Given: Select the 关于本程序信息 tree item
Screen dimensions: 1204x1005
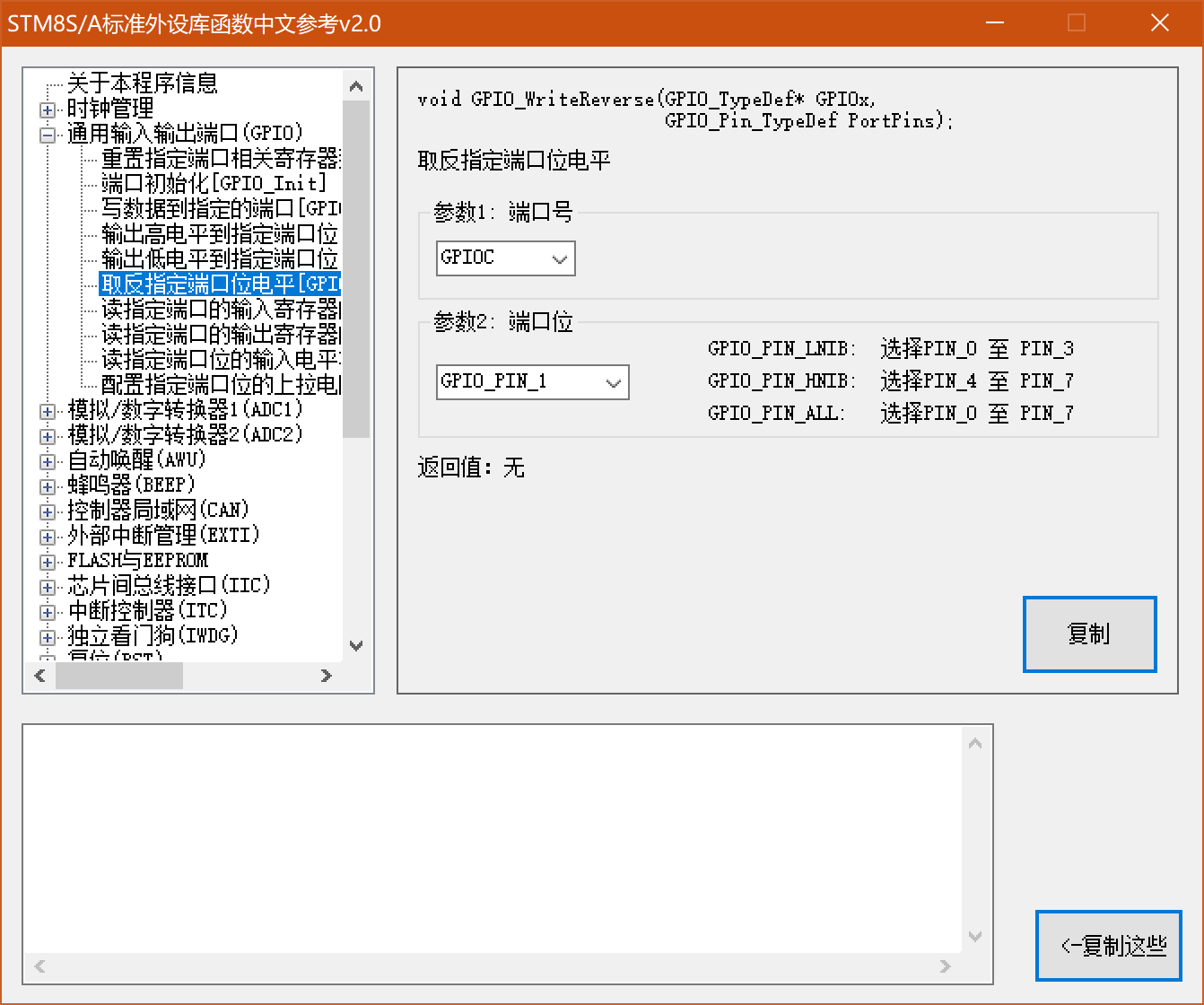Looking at the screenshot, I should tap(144, 83).
